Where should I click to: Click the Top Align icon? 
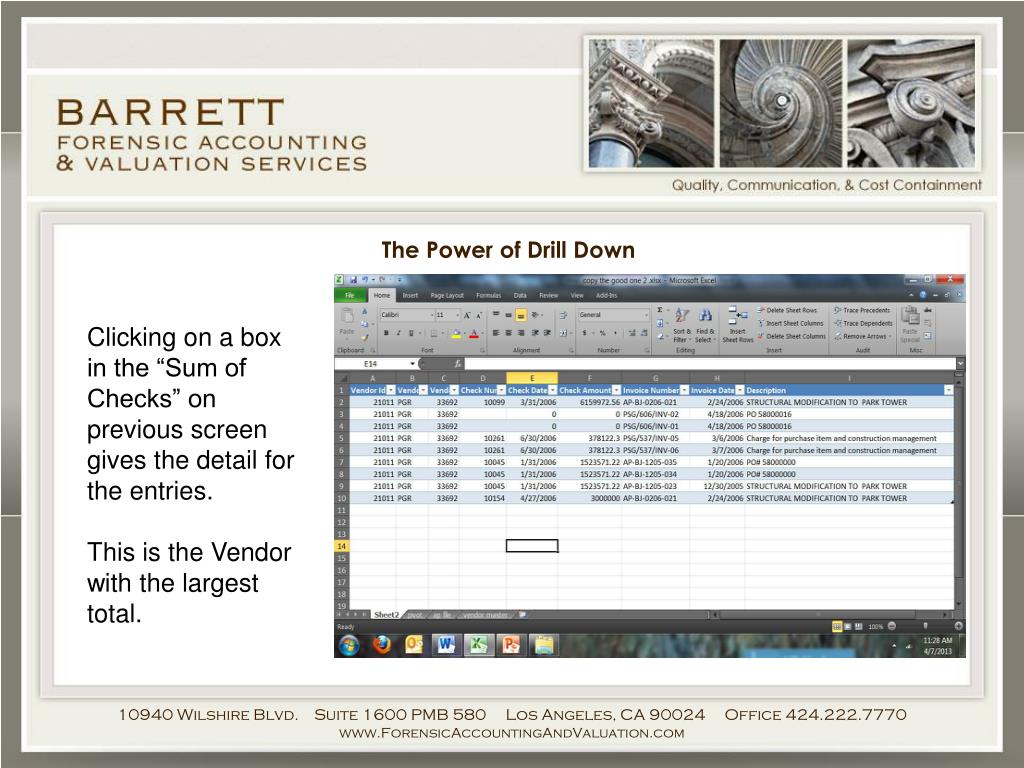click(496, 315)
